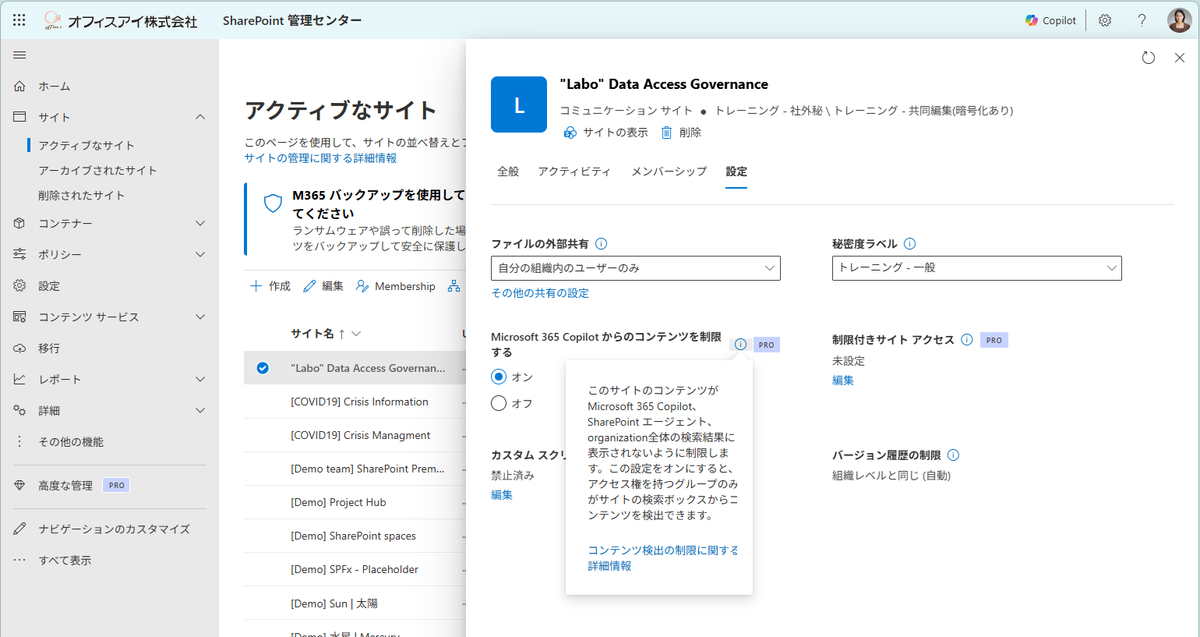Click 編集 under 制限付きサイト アクセス
1200x637 pixels.
843,380
